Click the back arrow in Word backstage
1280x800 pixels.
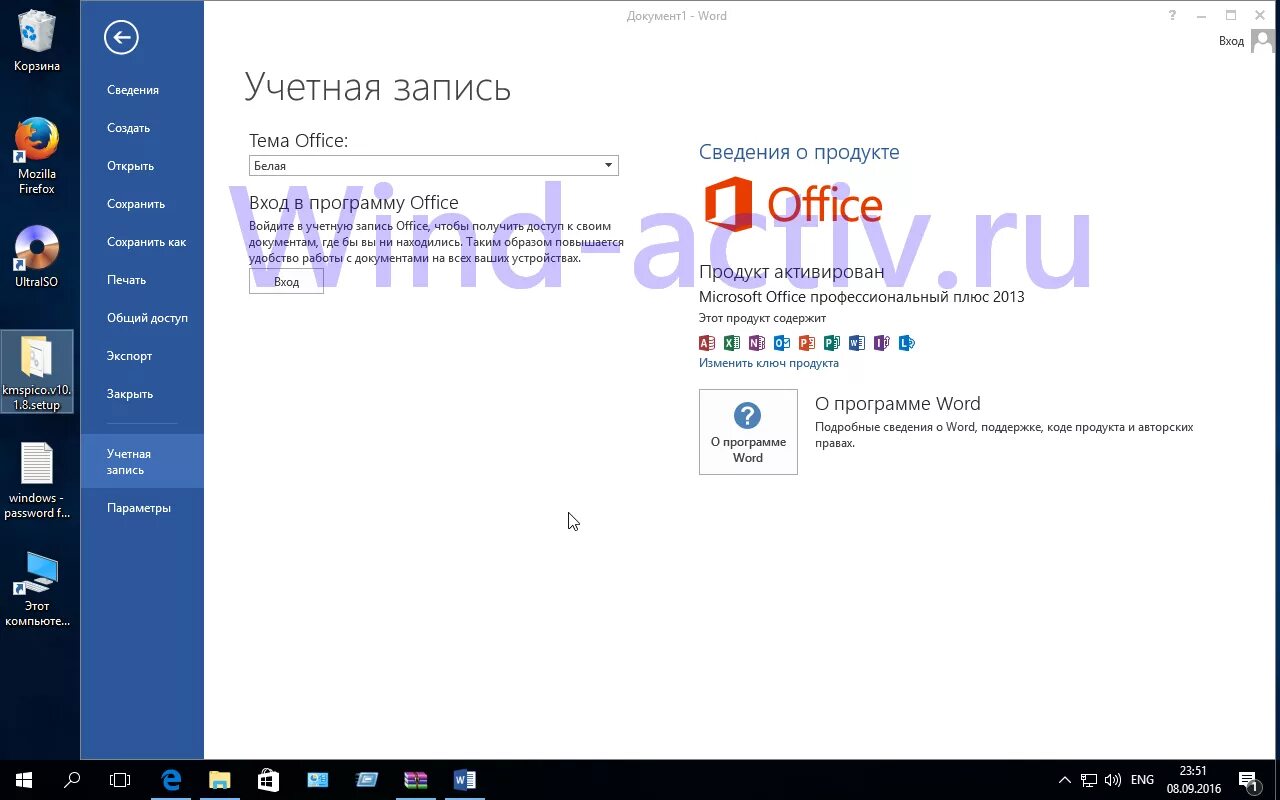pos(121,38)
